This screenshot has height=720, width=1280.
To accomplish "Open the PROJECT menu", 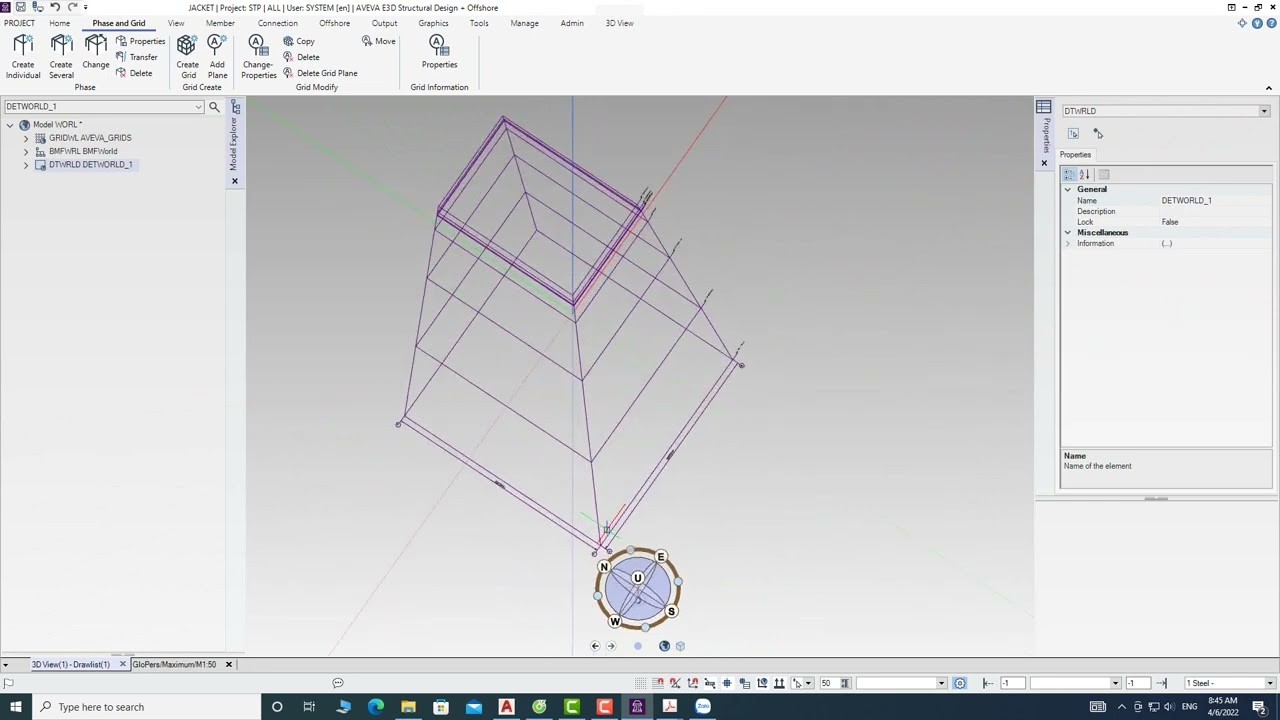I will pos(19,23).
